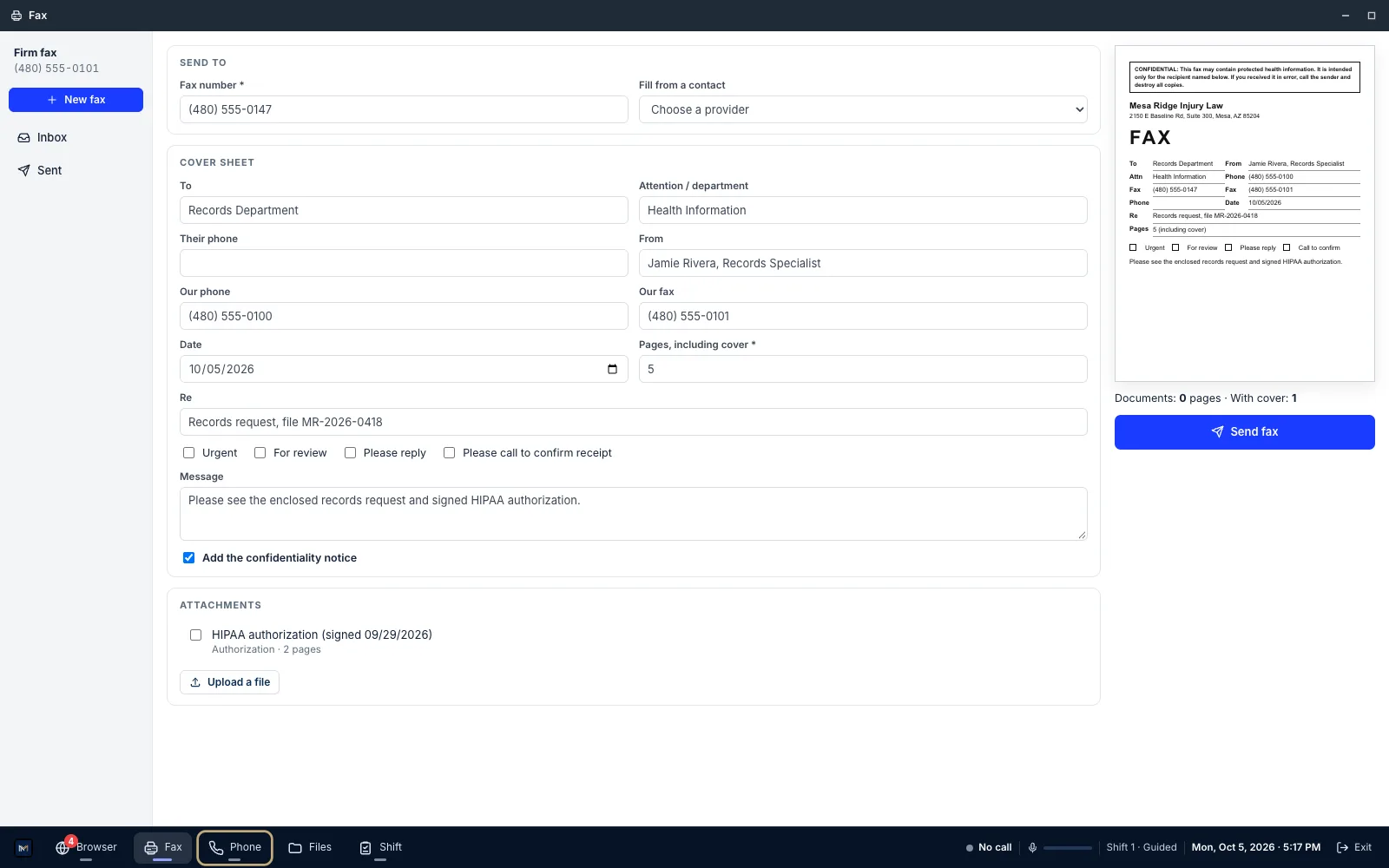This screenshot has width=1389, height=868.
Task: Click the No call status indicator
Action: pyautogui.click(x=989, y=847)
